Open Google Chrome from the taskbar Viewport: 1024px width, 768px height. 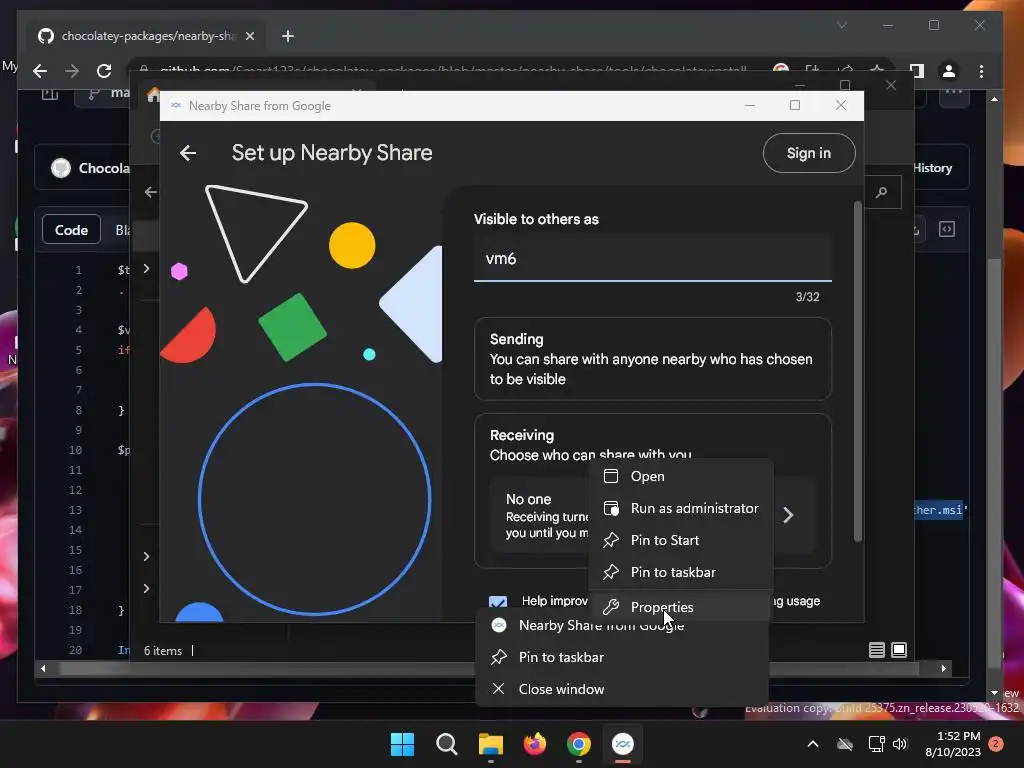tap(579, 744)
